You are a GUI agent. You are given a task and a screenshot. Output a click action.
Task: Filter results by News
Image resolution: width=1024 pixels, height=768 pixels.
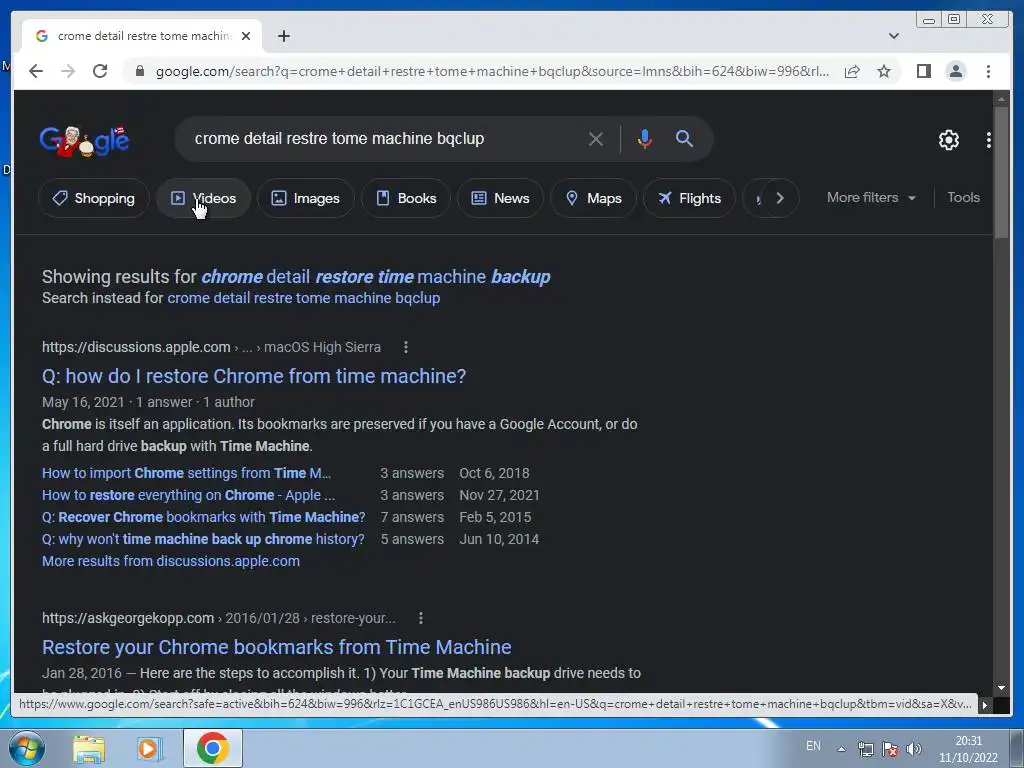click(500, 198)
